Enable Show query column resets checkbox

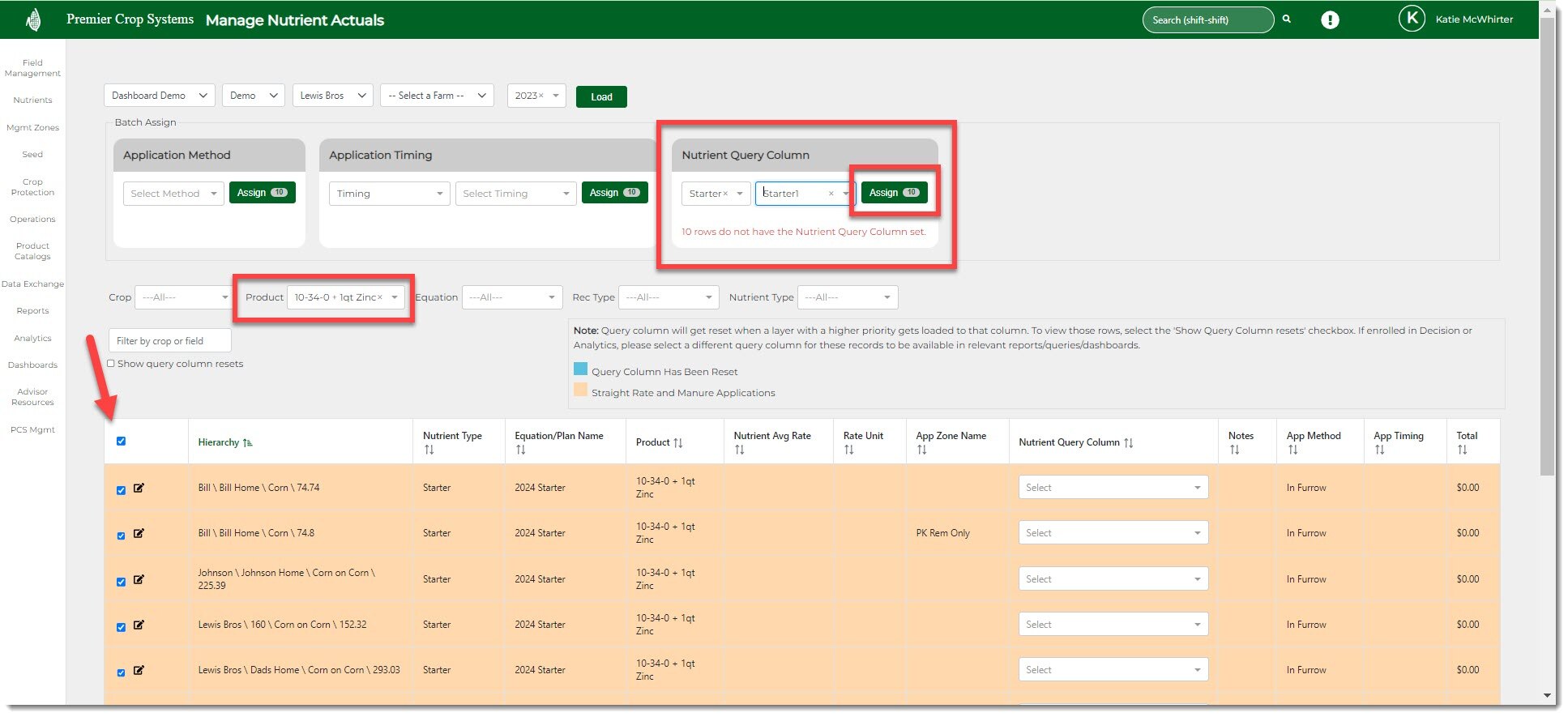111,364
